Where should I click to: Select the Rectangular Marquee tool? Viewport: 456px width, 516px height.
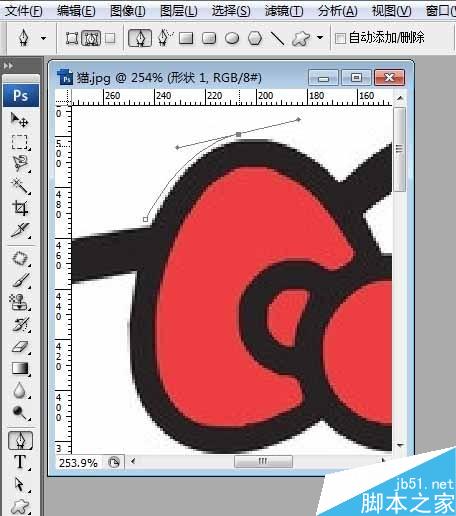click(20, 142)
